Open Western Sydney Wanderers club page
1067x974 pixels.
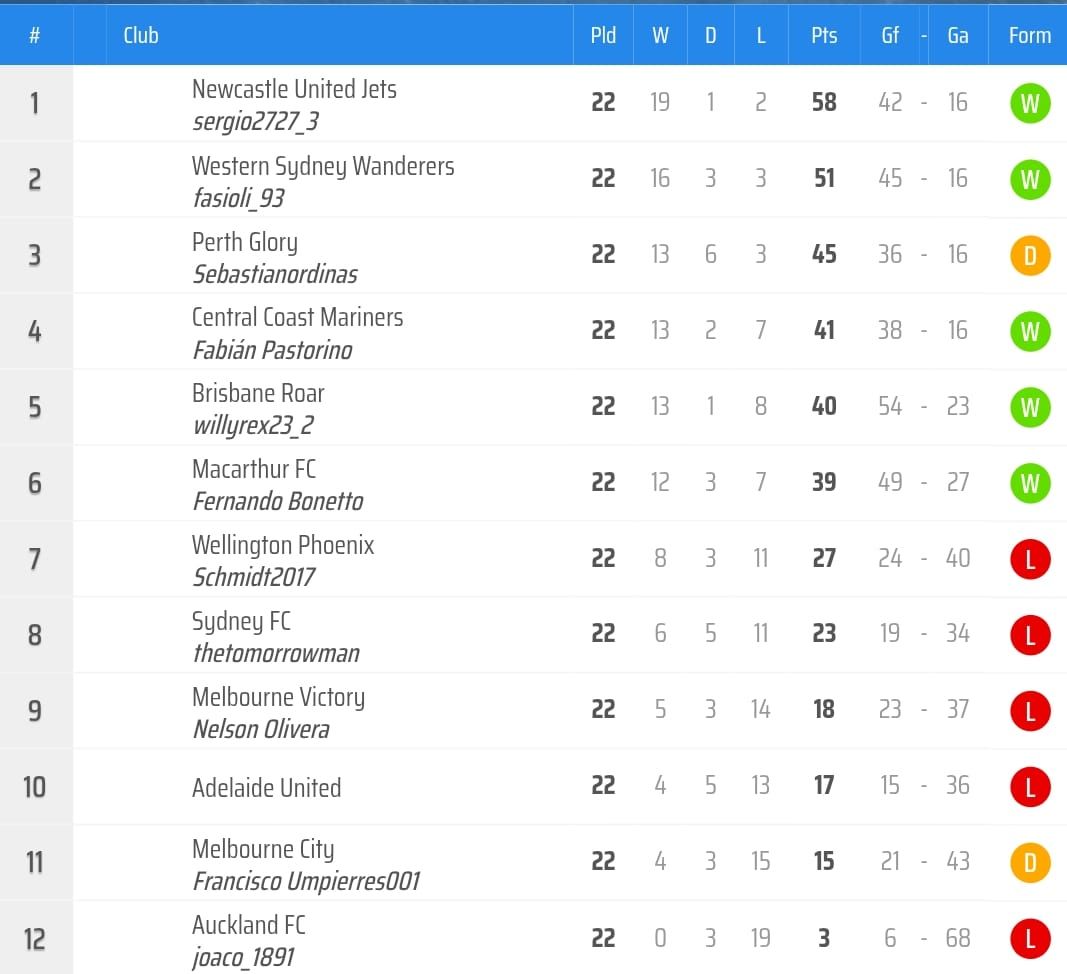[x=322, y=166]
